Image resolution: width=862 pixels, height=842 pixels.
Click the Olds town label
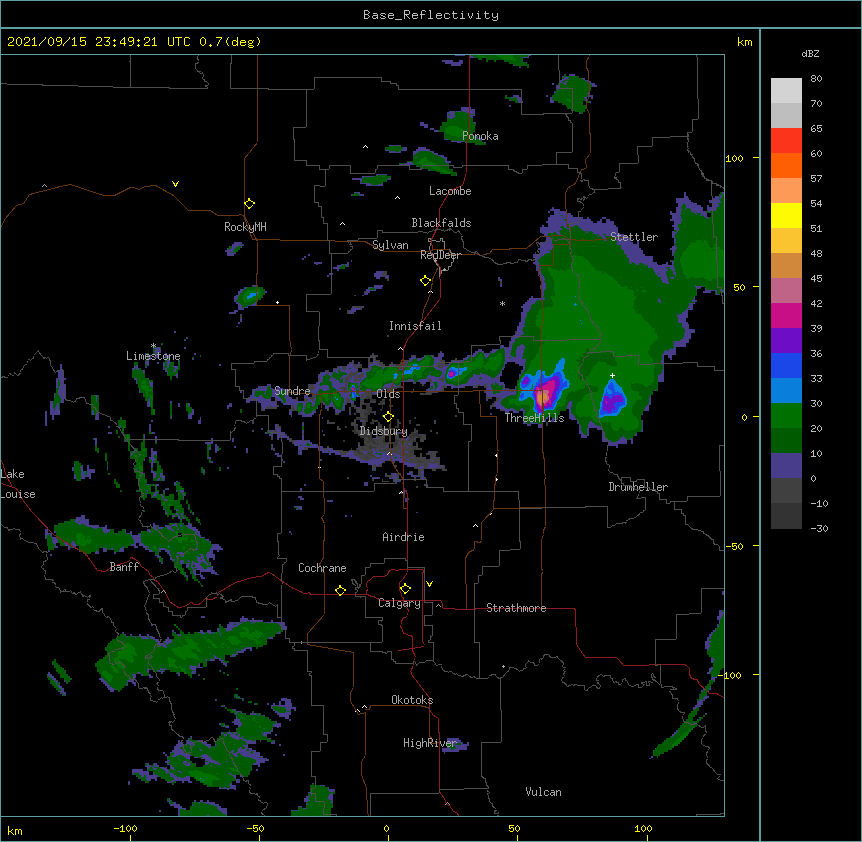388,394
